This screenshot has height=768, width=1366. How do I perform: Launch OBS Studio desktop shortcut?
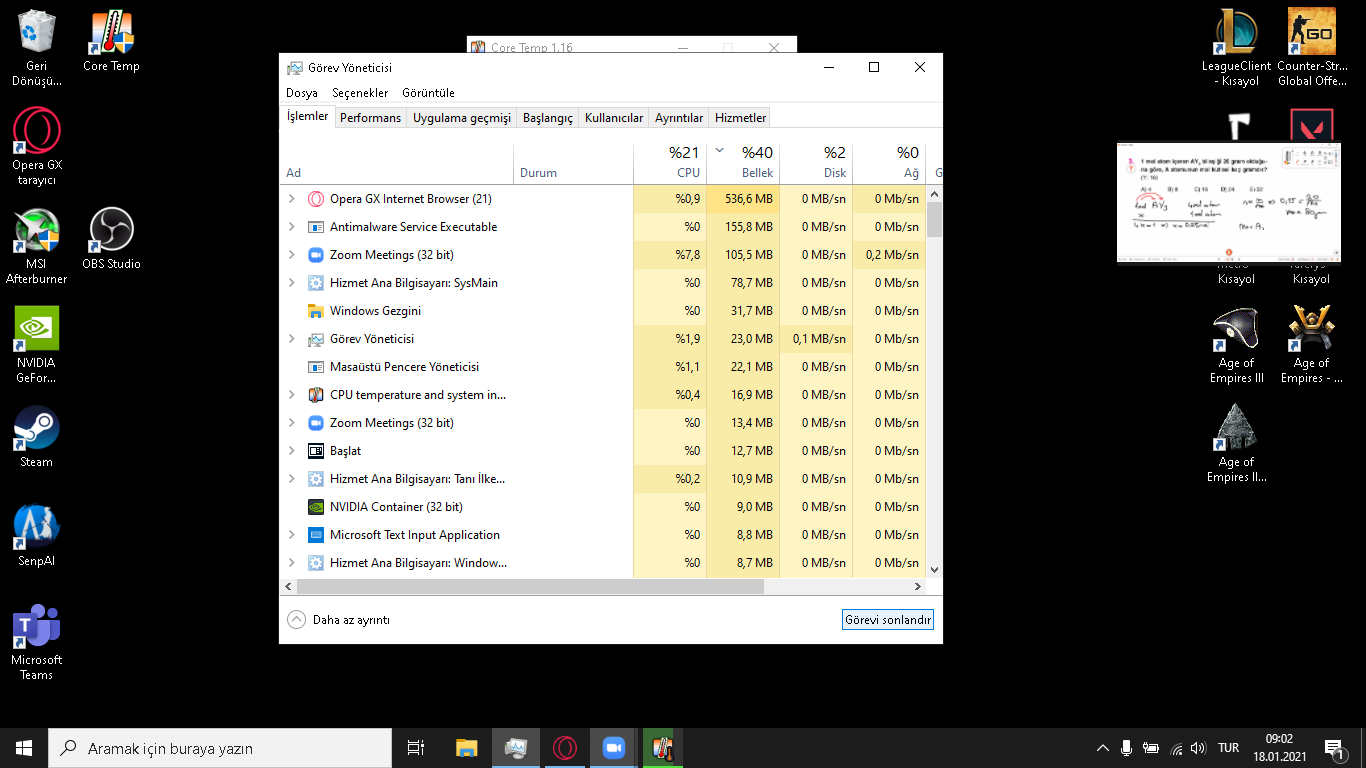coord(111,238)
